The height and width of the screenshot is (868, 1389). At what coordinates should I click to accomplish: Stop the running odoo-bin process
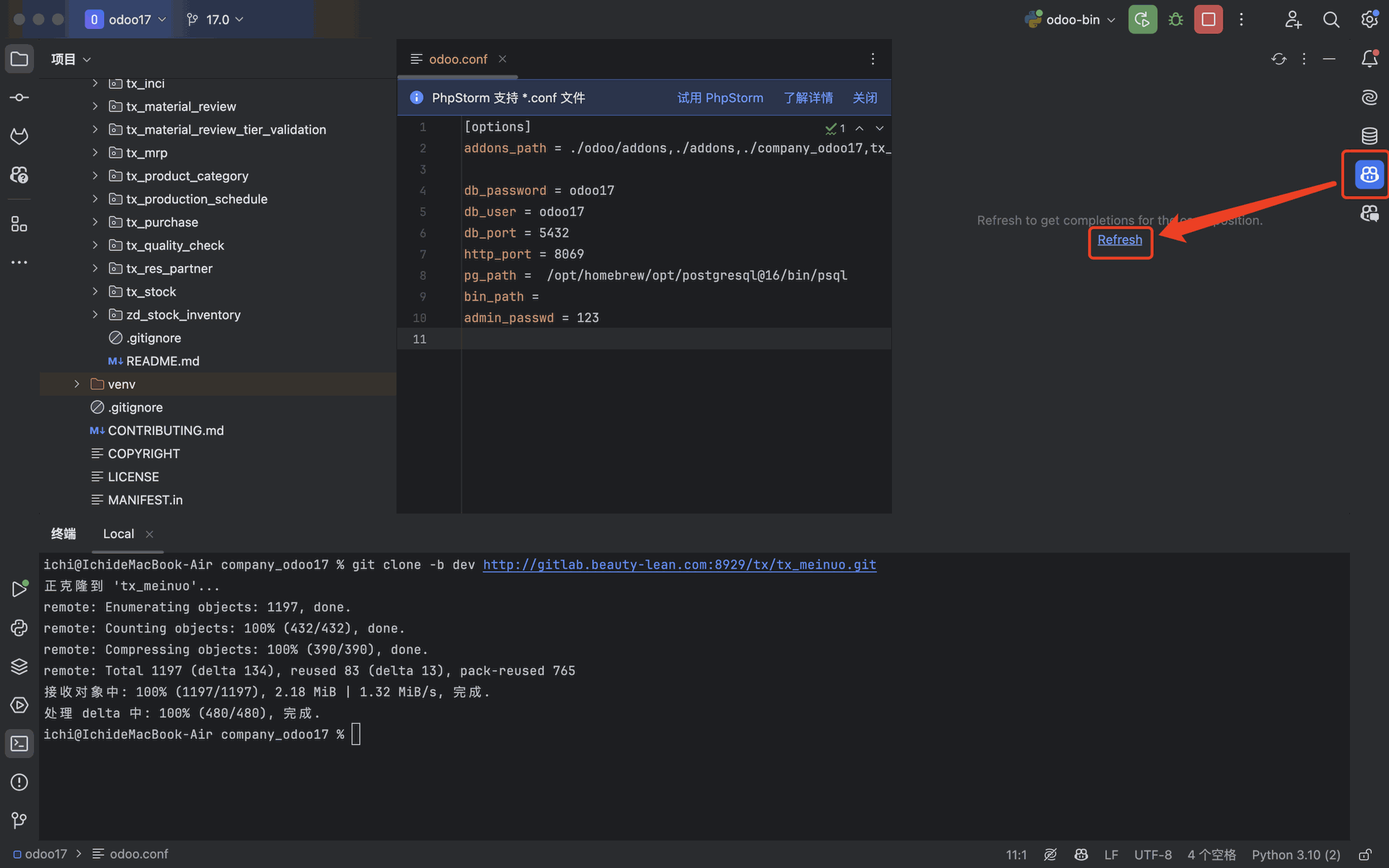coord(1208,20)
